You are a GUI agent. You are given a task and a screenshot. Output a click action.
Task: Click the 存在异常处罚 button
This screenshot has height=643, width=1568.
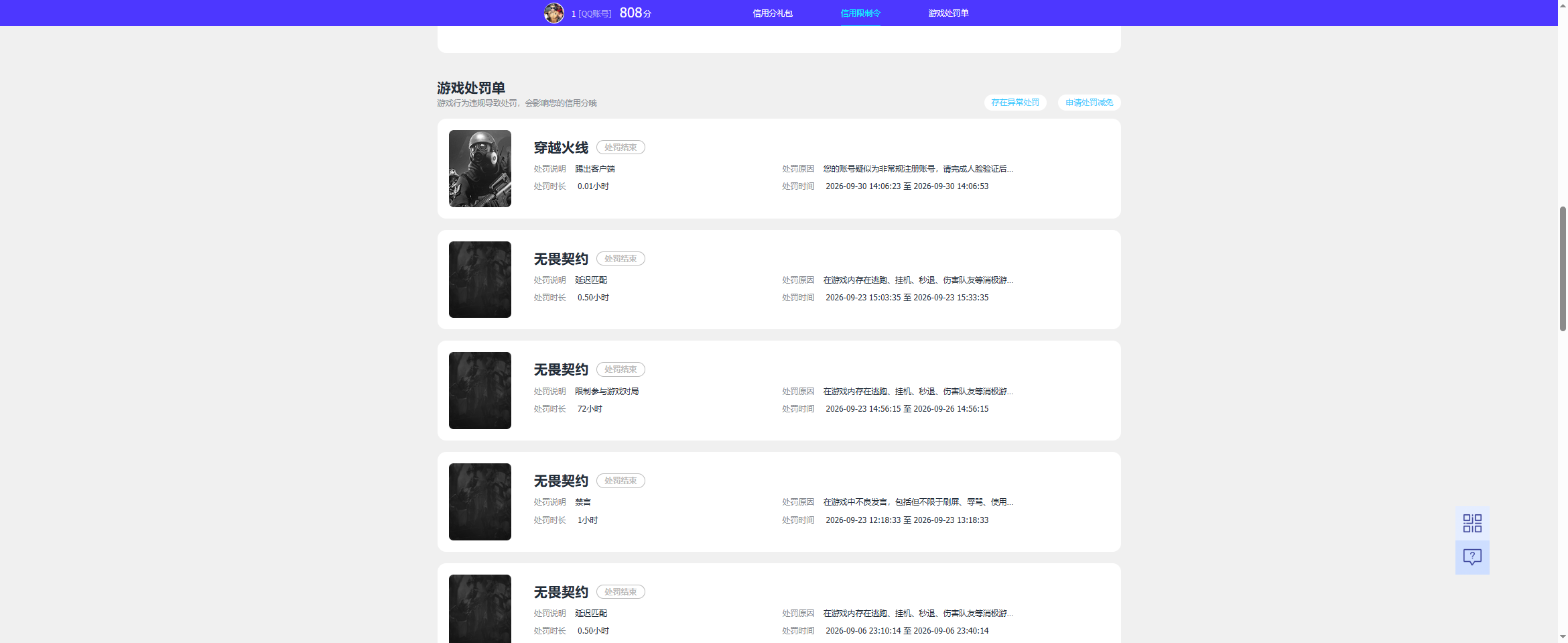[x=1015, y=103]
